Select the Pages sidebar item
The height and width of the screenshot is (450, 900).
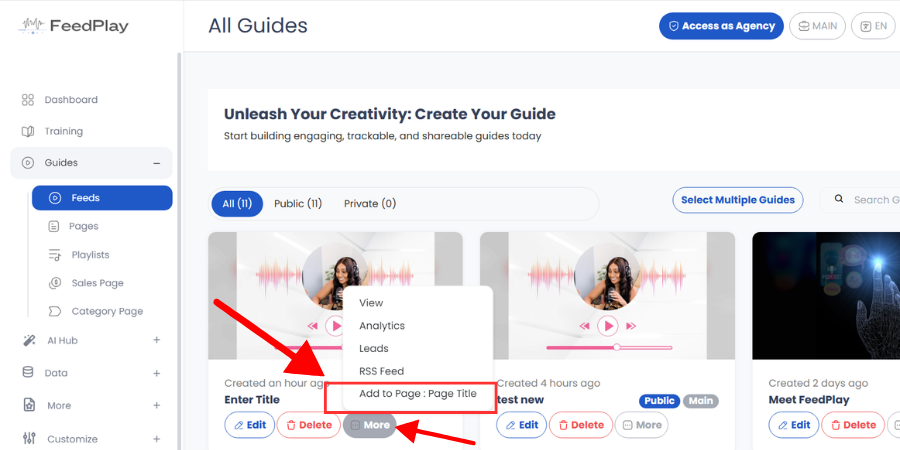72,226
